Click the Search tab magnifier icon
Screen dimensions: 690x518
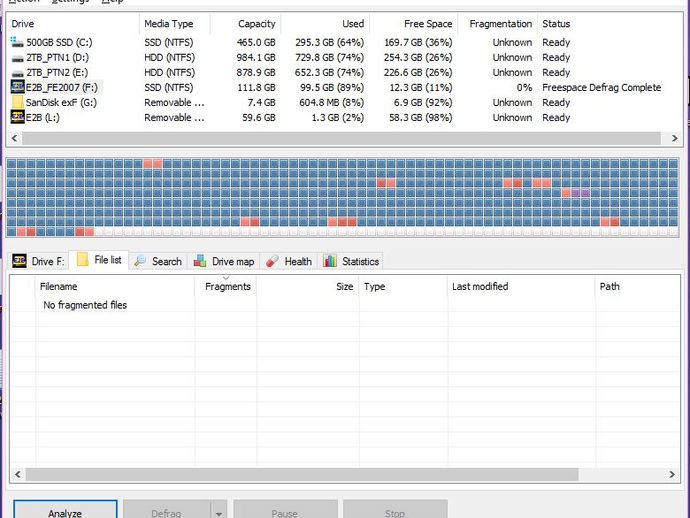140,261
